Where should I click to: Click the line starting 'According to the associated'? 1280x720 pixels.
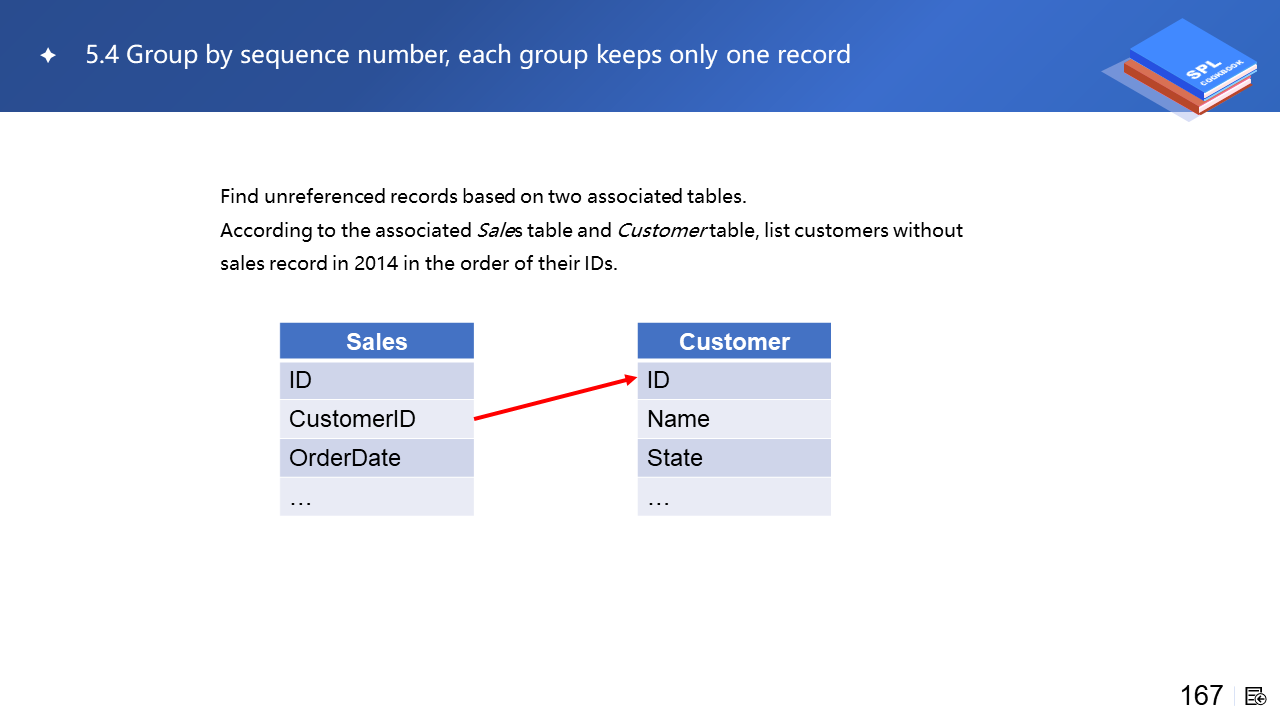(x=591, y=231)
